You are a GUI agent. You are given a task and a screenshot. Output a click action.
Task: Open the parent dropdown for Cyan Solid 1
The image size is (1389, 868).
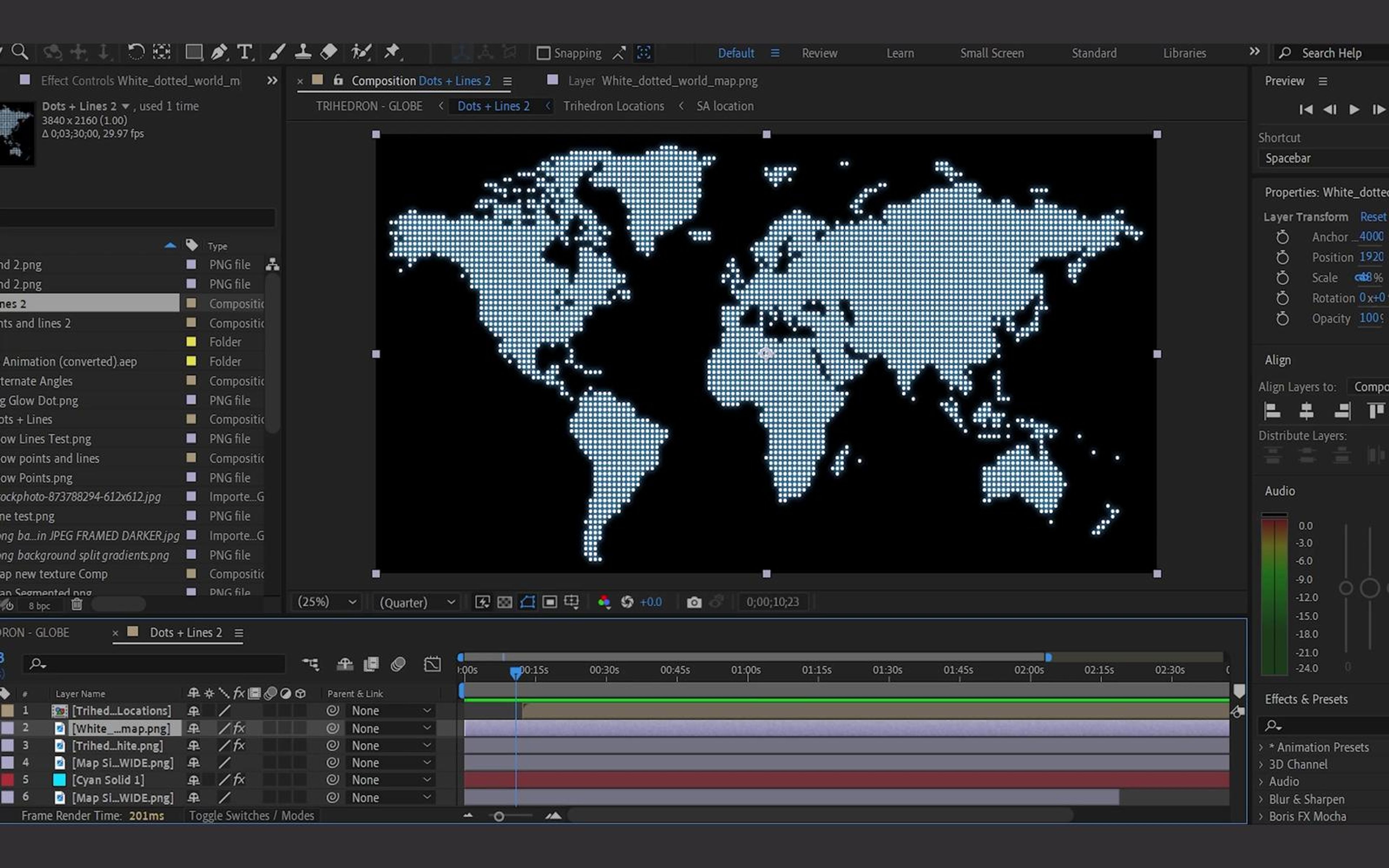390,780
